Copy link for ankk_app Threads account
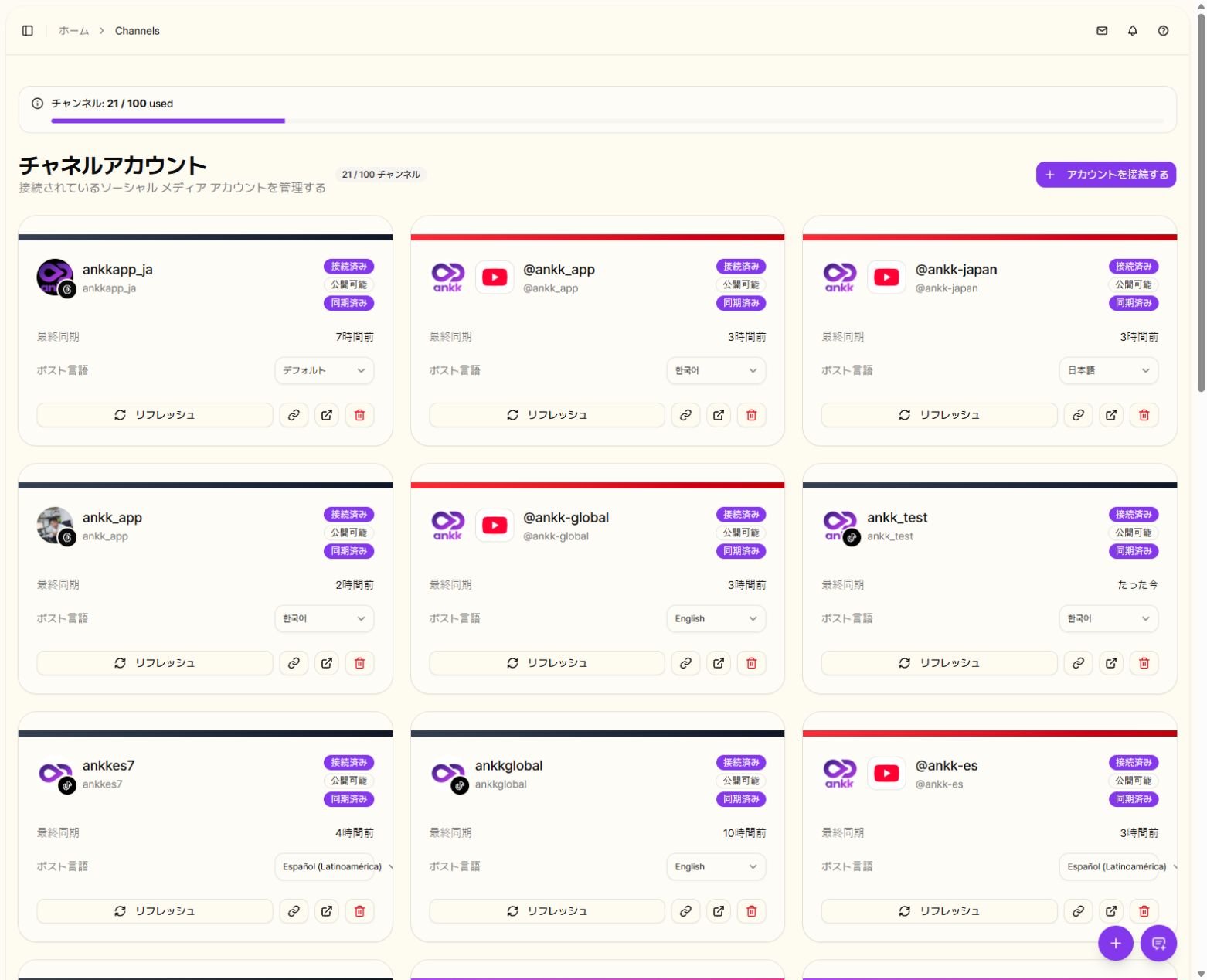Image resolution: width=1207 pixels, height=980 pixels. pos(294,663)
